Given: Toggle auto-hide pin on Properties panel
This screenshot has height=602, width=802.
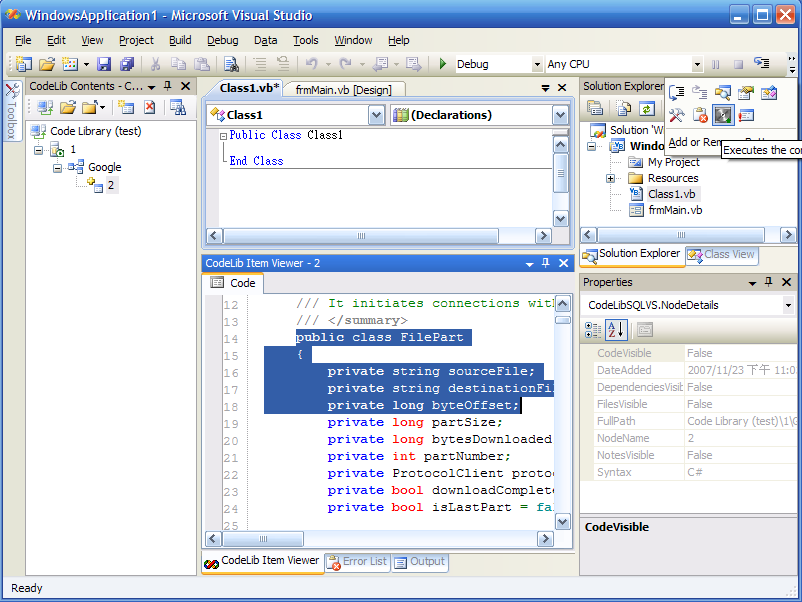Looking at the screenshot, I should 768,282.
